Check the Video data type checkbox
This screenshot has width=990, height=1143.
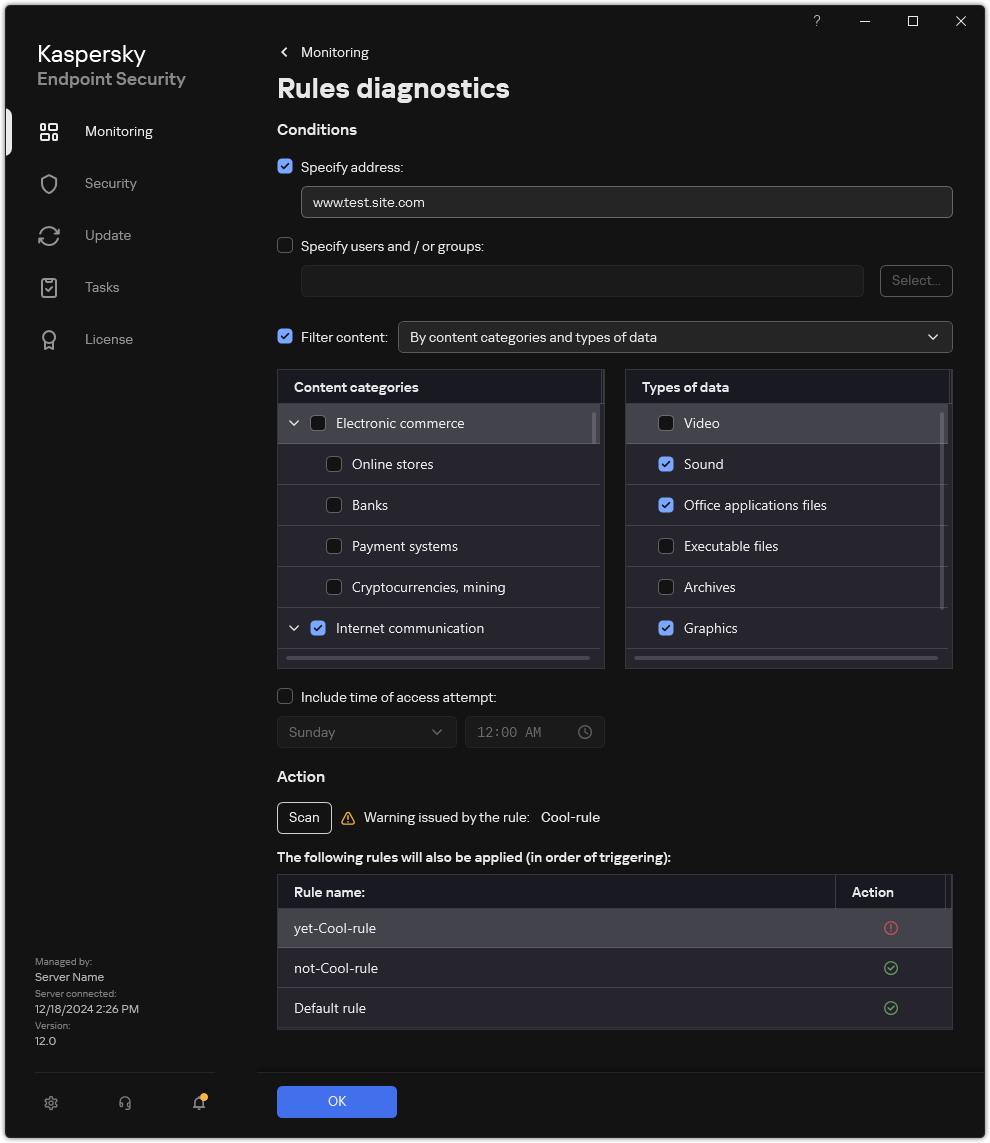pos(666,423)
